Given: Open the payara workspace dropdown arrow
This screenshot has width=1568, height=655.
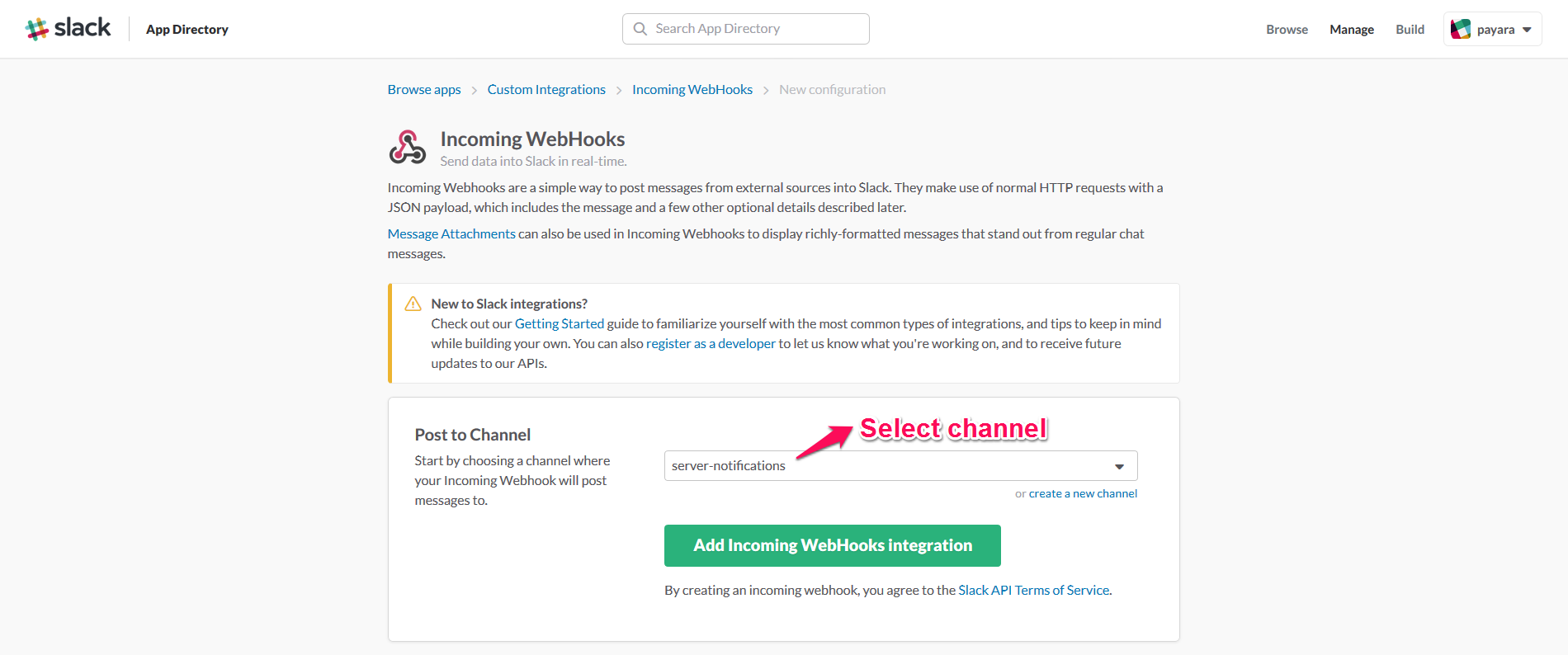Looking at the screenshot, I should [x=1527, y=30].
